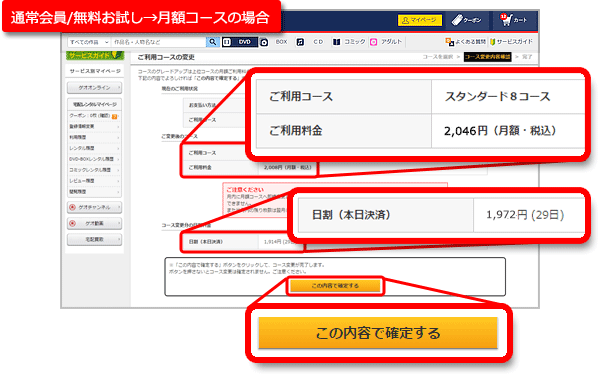
Task: Click the red icon on ゲオチャンネル button
Action: (73, 207)
